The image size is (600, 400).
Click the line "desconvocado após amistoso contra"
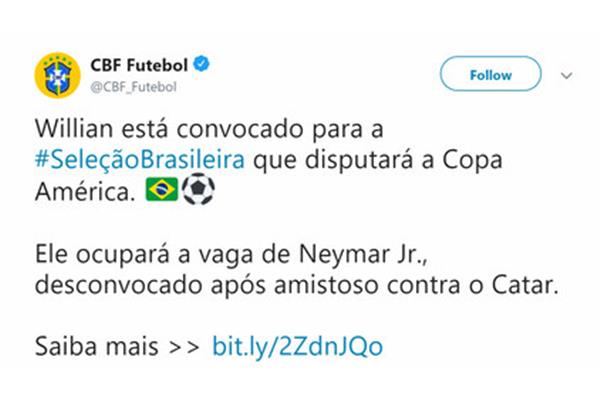pyautogui.click(x=247, y=286)
